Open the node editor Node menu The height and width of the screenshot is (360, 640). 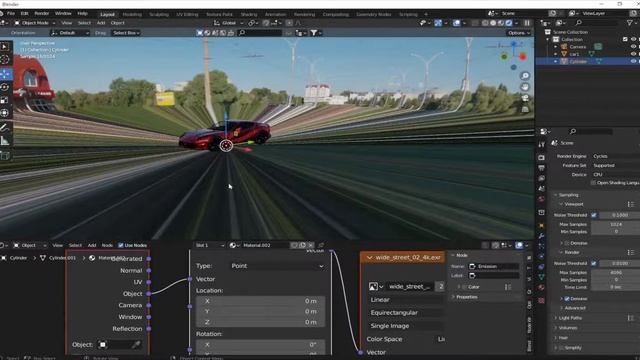click(107, 245)
